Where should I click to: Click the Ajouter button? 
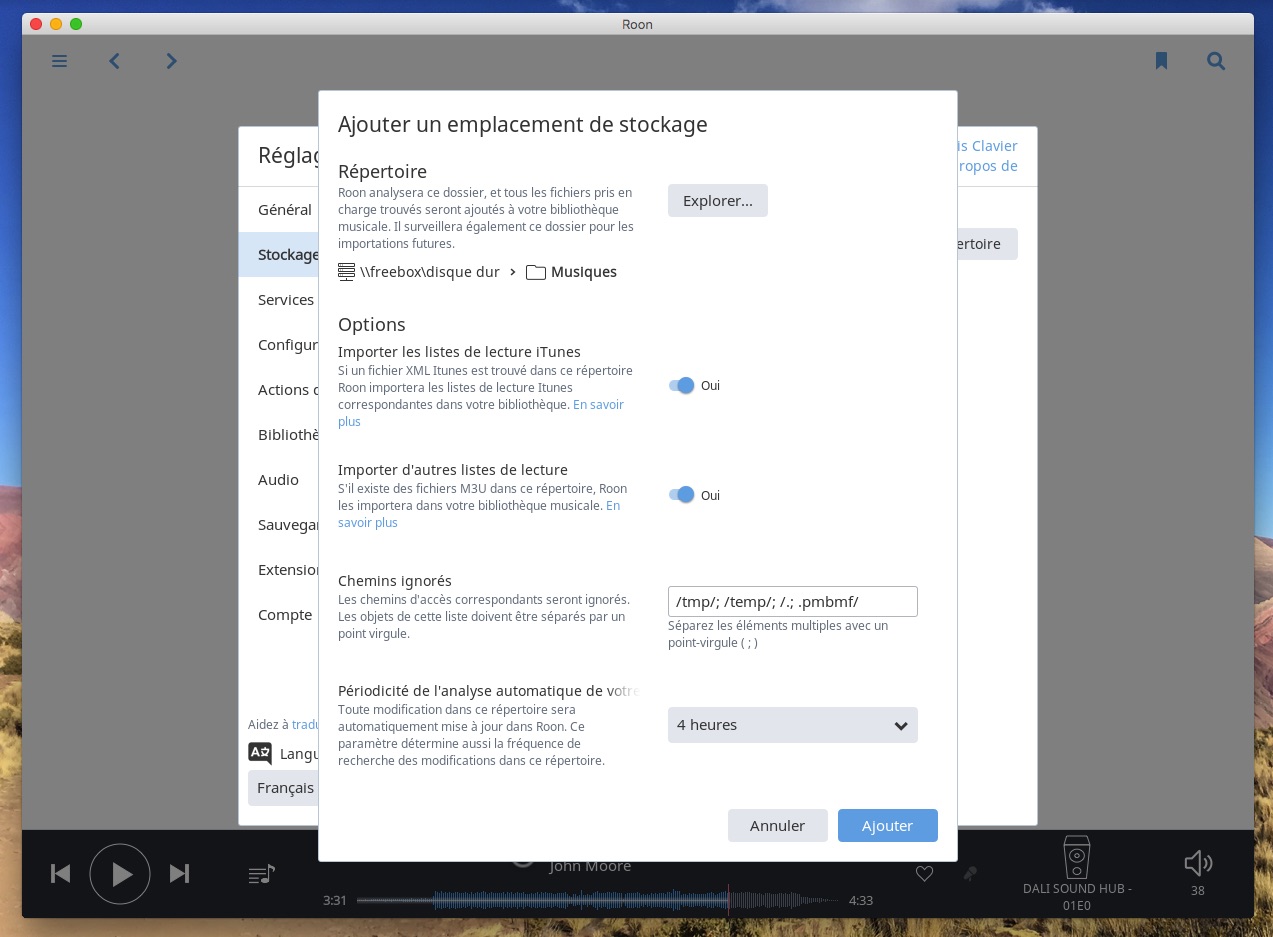tap(888, 826)
